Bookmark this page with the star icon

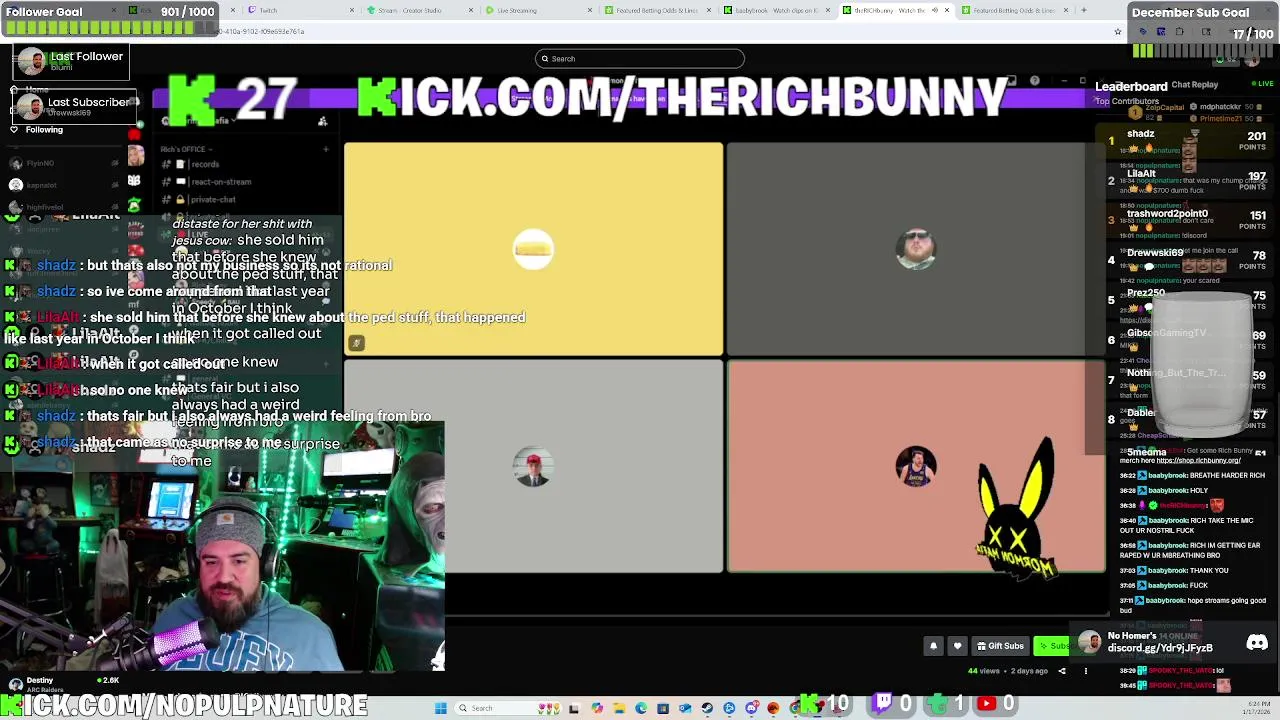(x=1118, y=31)
